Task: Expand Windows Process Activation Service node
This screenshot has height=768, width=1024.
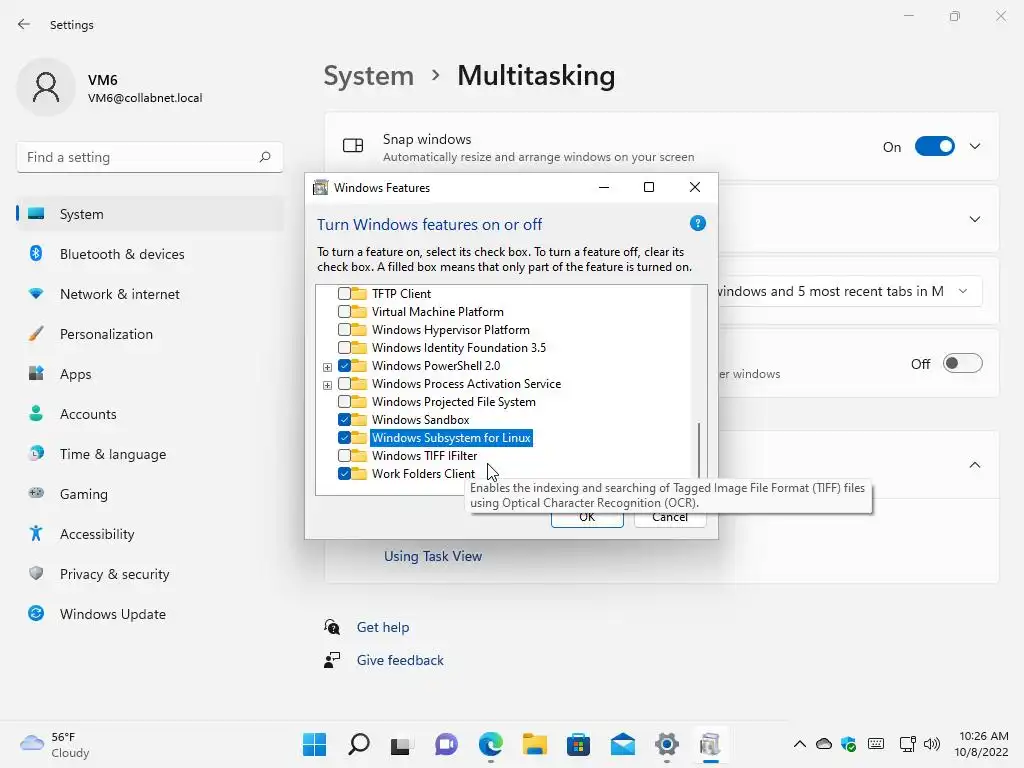Action: tap(327, 385)
